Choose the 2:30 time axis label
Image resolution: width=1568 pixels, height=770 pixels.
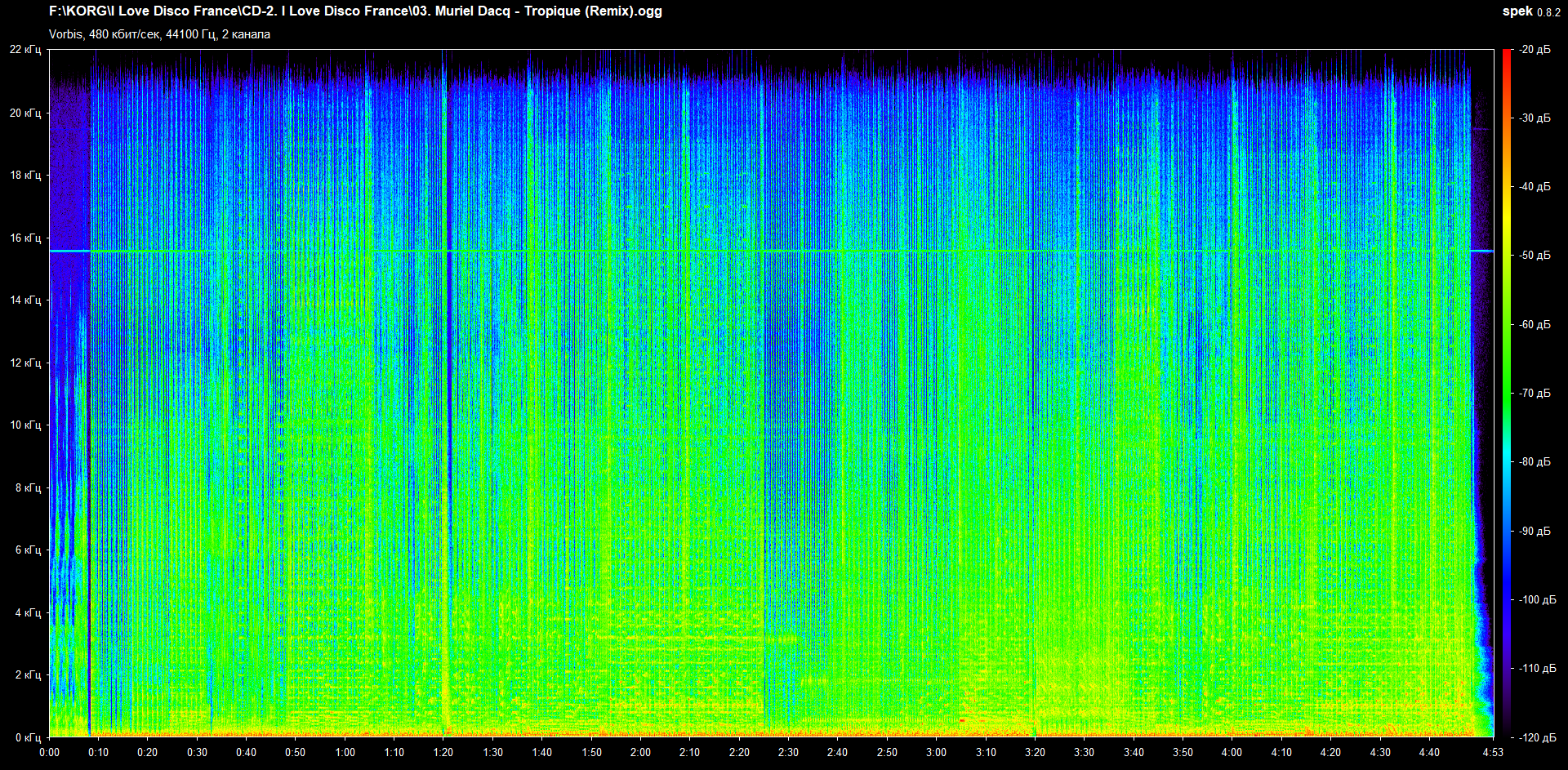(788, 752)
